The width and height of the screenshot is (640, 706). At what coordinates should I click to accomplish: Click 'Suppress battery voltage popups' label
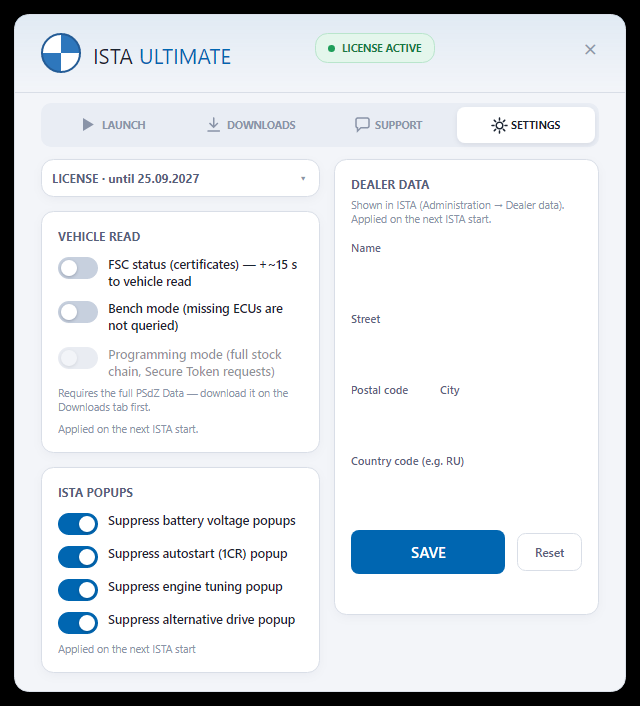pos(202,521)
